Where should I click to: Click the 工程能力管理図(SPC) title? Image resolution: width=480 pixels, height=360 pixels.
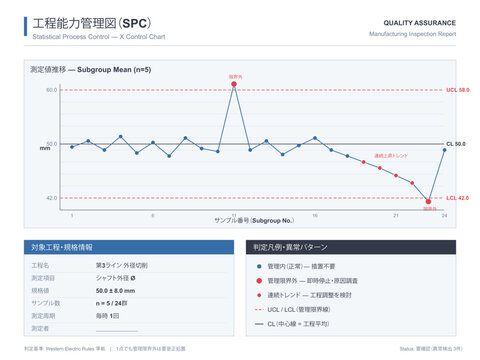coord(92,23)
